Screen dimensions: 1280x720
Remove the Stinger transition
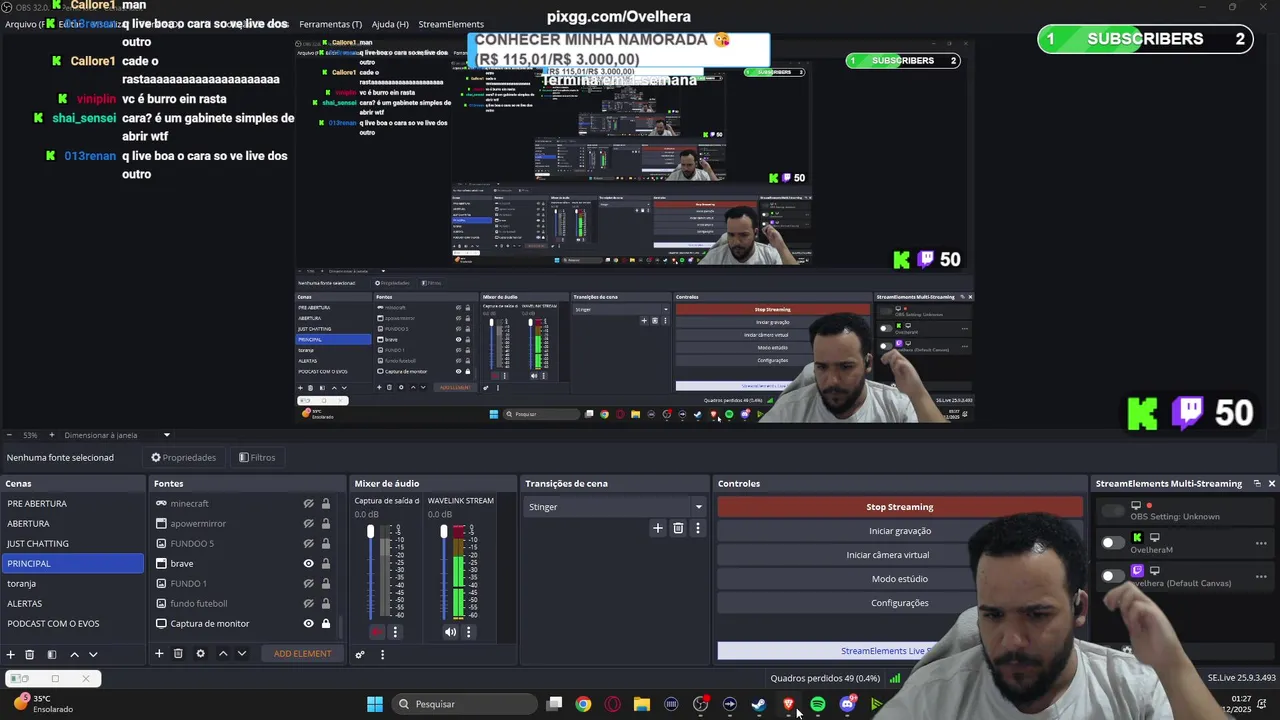click(x=678, y=528)
